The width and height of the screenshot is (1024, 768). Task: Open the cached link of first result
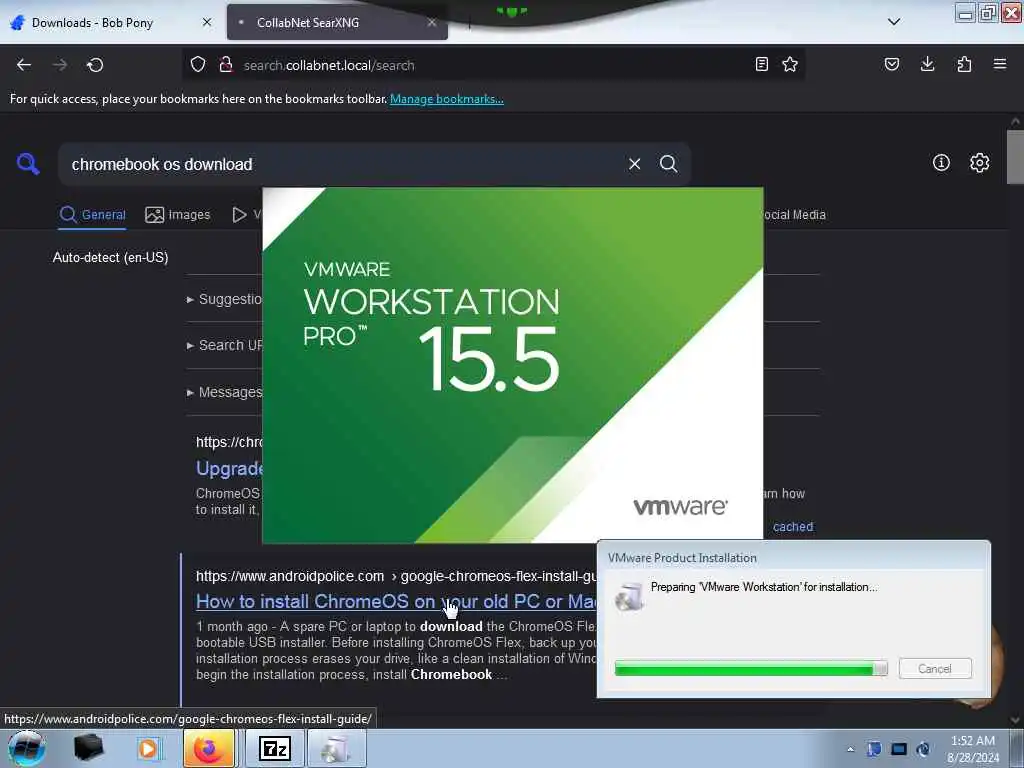coord(793,526)
